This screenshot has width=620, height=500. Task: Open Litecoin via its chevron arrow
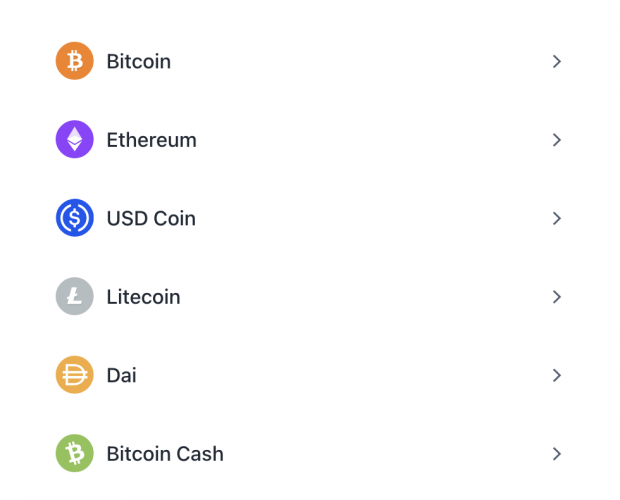557,296
